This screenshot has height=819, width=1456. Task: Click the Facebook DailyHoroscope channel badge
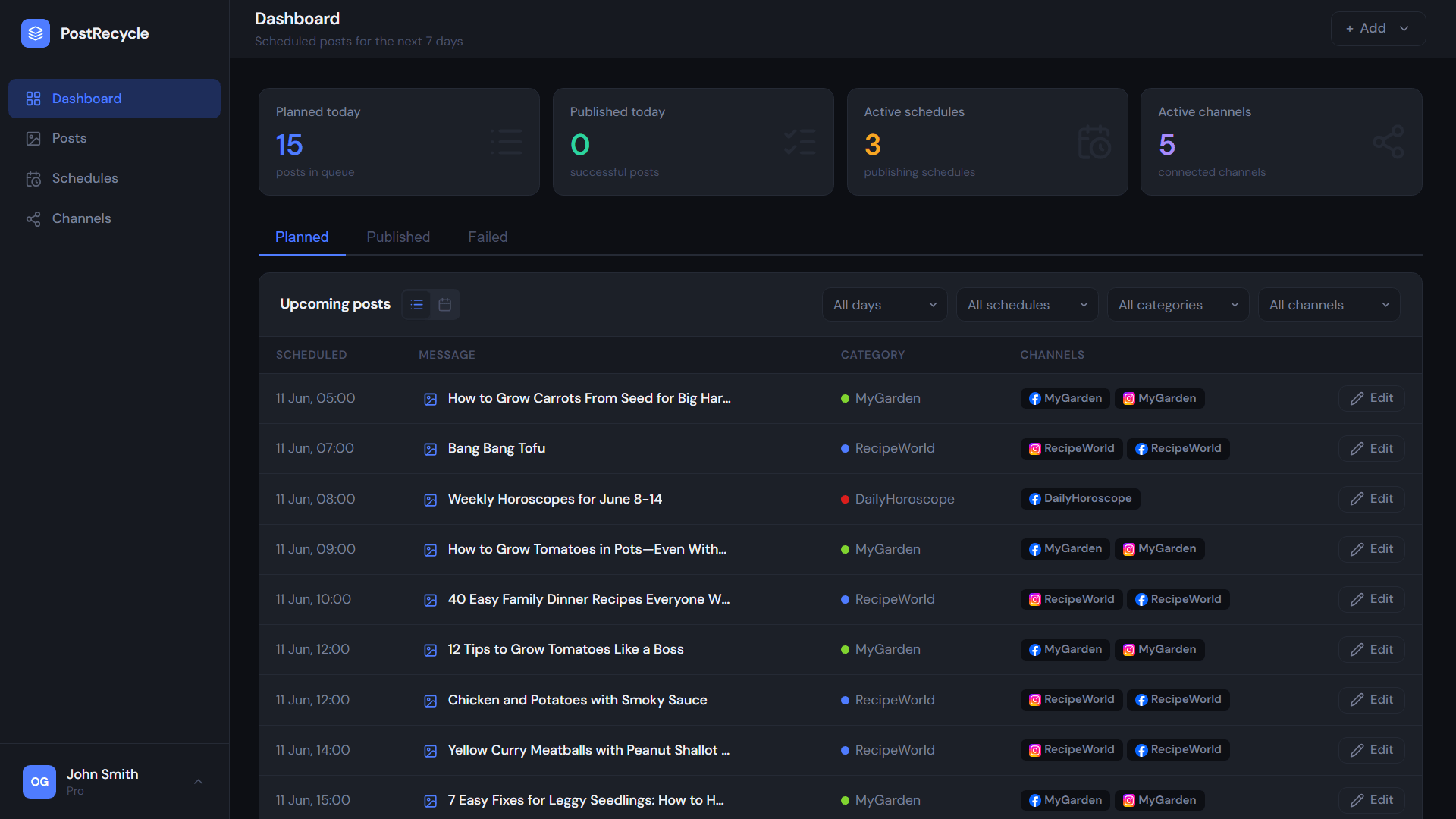(1080, 498)
